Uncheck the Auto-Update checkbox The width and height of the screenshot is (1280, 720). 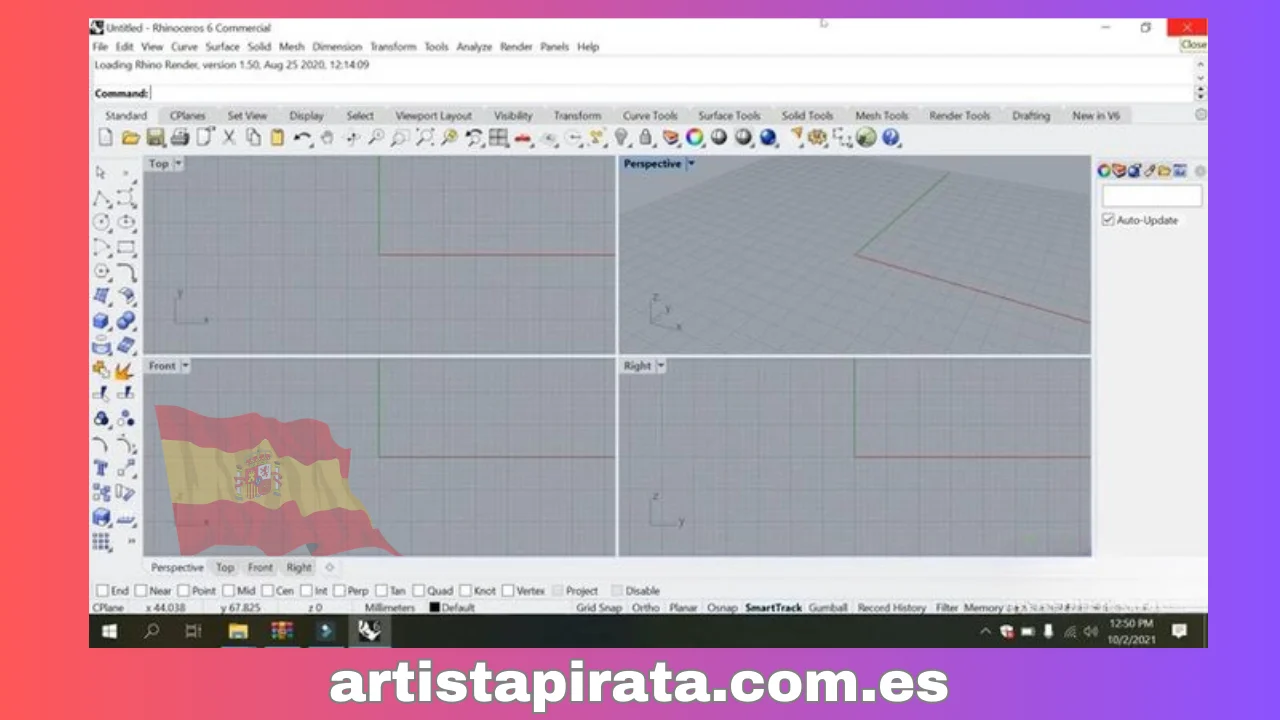(1108, 220)
